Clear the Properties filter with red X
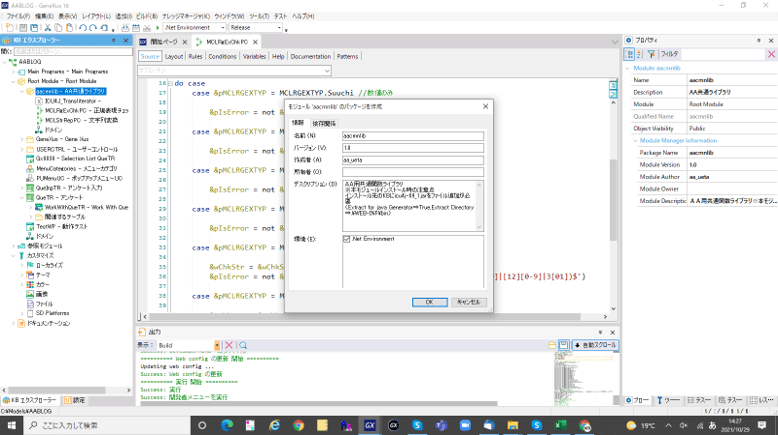Image resolution: width=778 pixels, height=435 pixels. [771, 54]
